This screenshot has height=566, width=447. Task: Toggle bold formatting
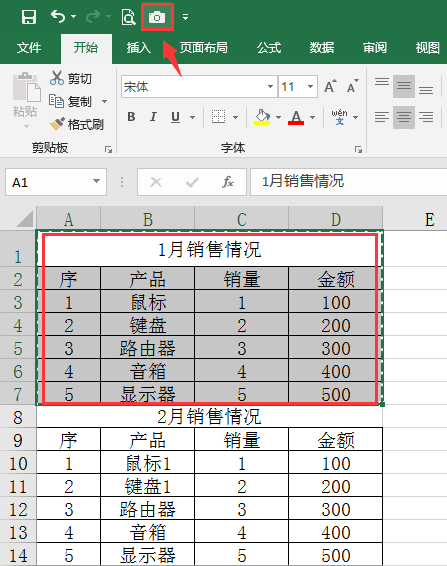131,117
